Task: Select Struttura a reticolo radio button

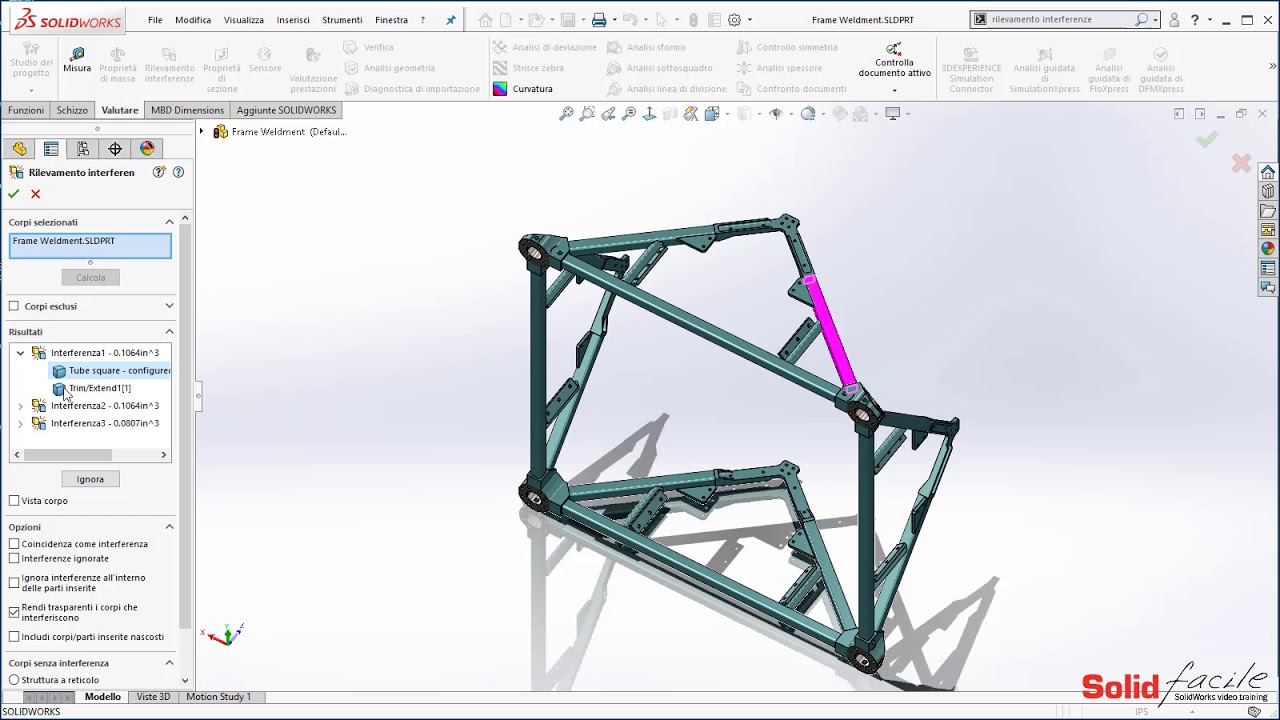Action: point(14,680)
